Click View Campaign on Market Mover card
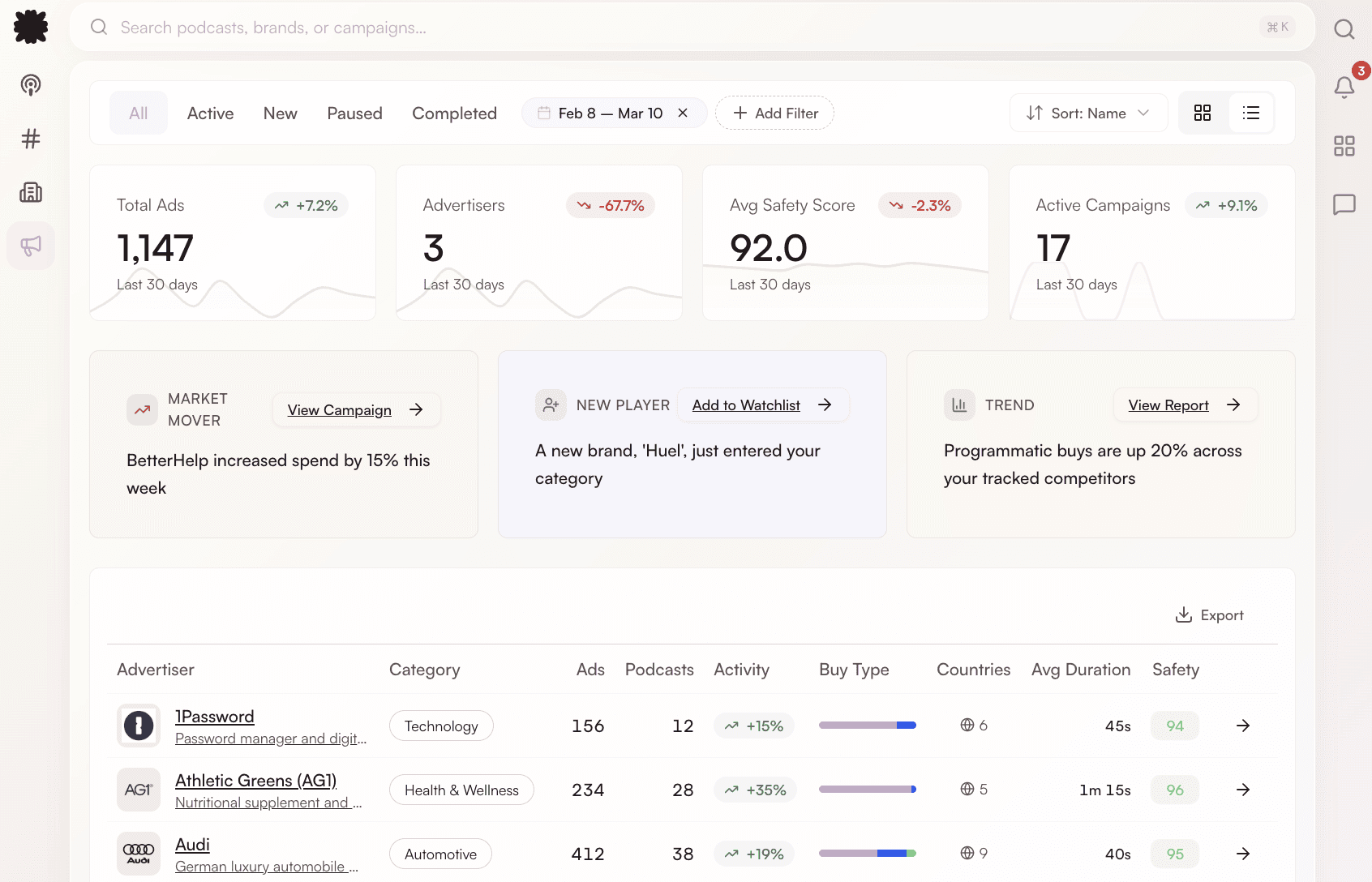Image resolution: width=1372 pixels, height=882 pixels. click(x=357, y=409)
